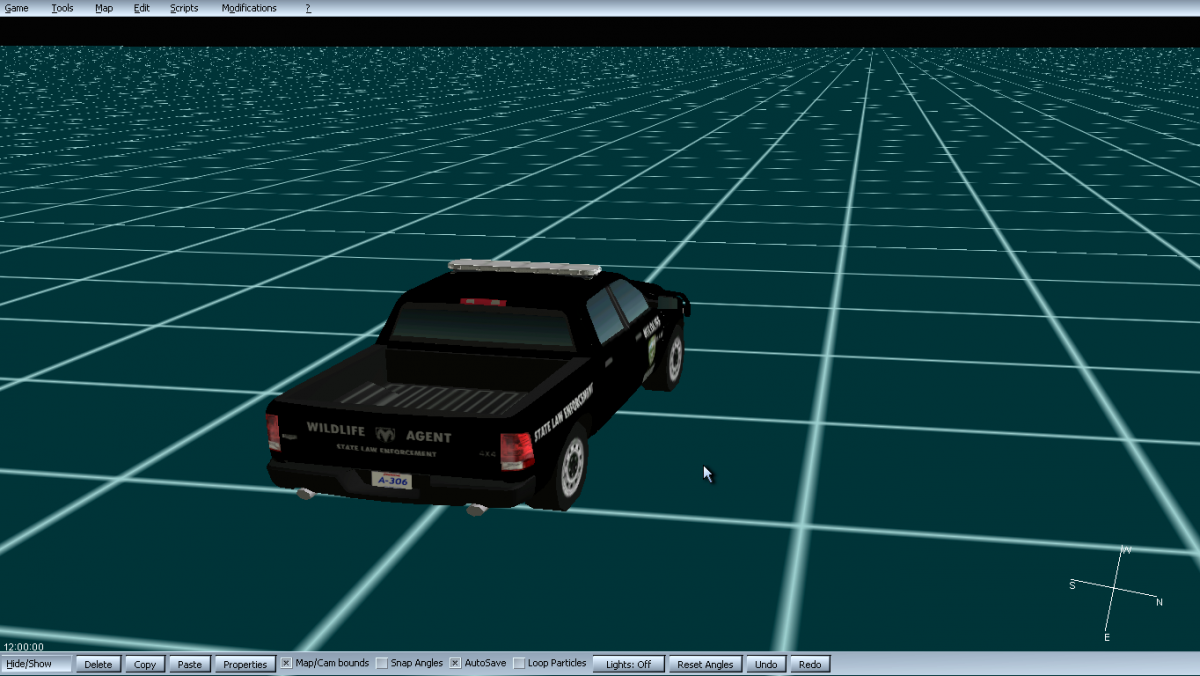1200x676 pixels.
Task: Click the Paste button
Action: tap(190, 664)
